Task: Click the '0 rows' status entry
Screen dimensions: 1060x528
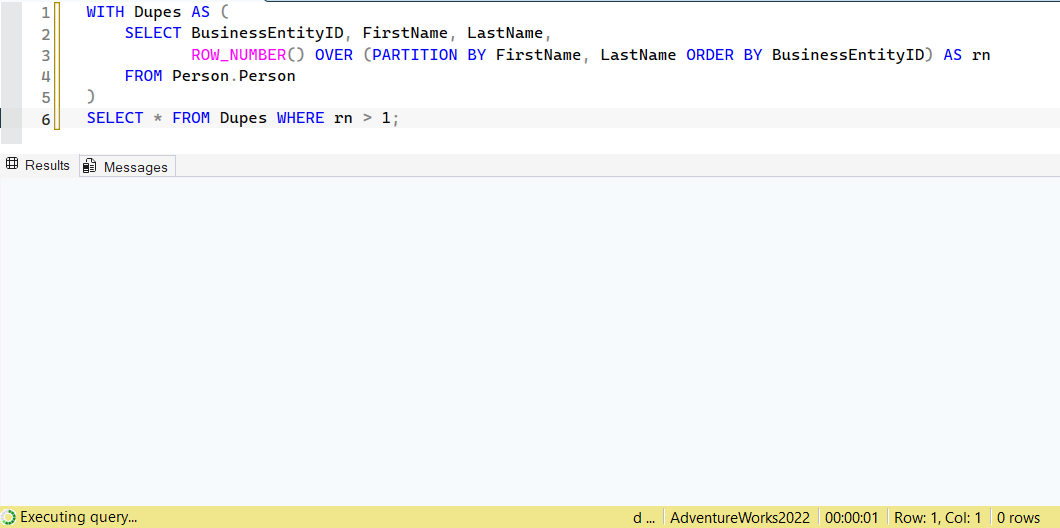Action: click(1019, 518)
